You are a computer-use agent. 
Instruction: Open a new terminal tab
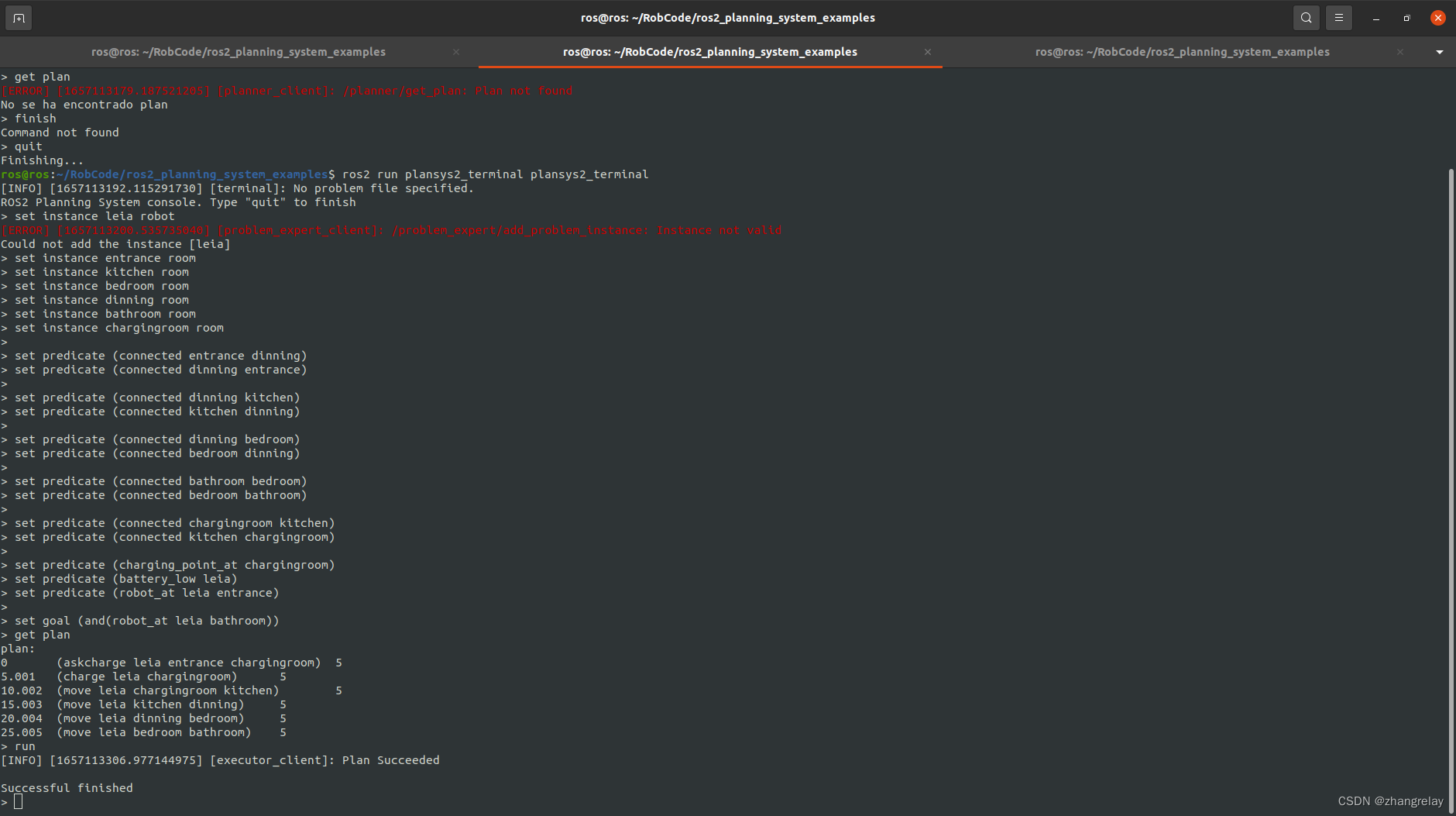(x=18, y=17)
